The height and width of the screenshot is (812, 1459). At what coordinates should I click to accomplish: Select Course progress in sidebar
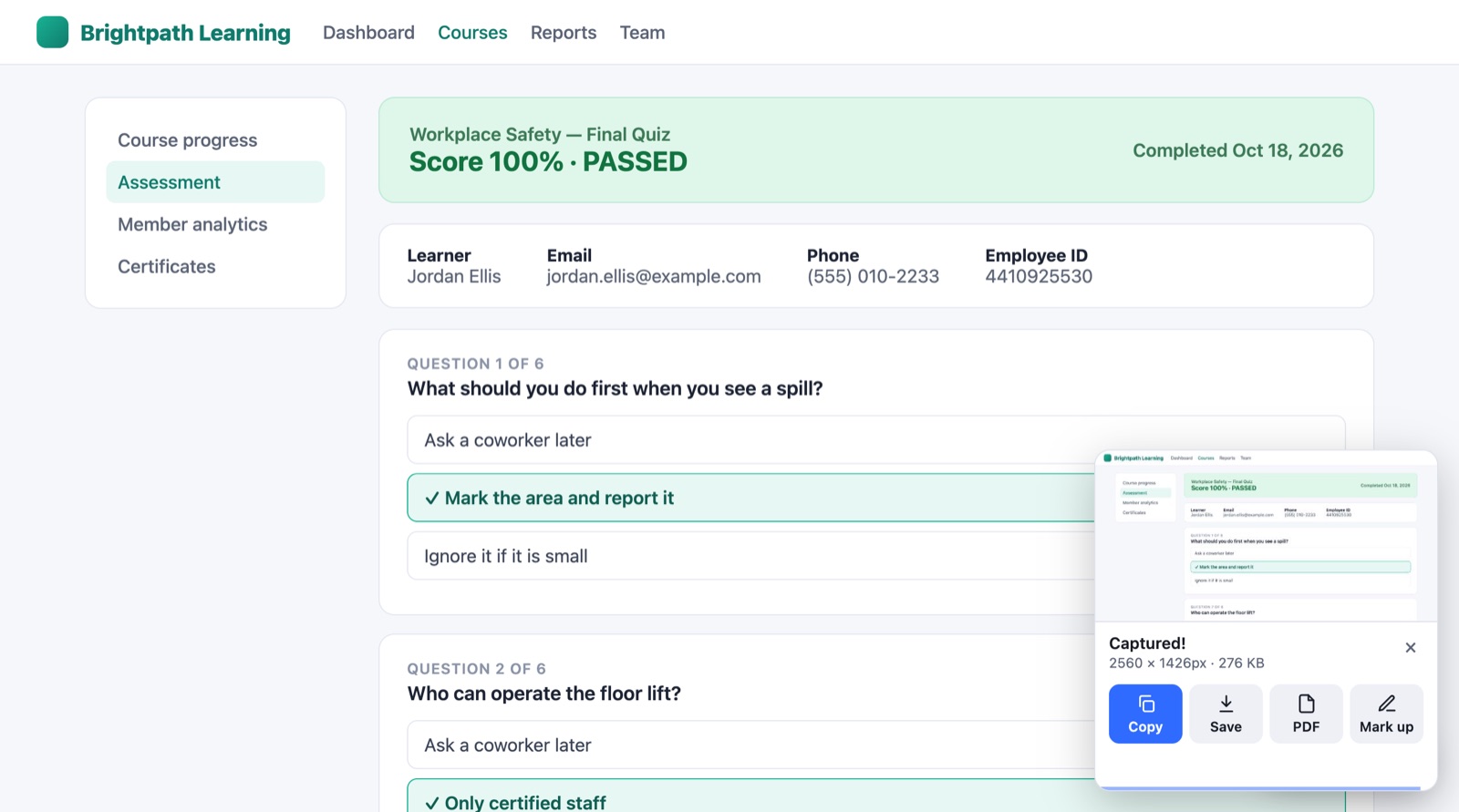click(215, 140)
